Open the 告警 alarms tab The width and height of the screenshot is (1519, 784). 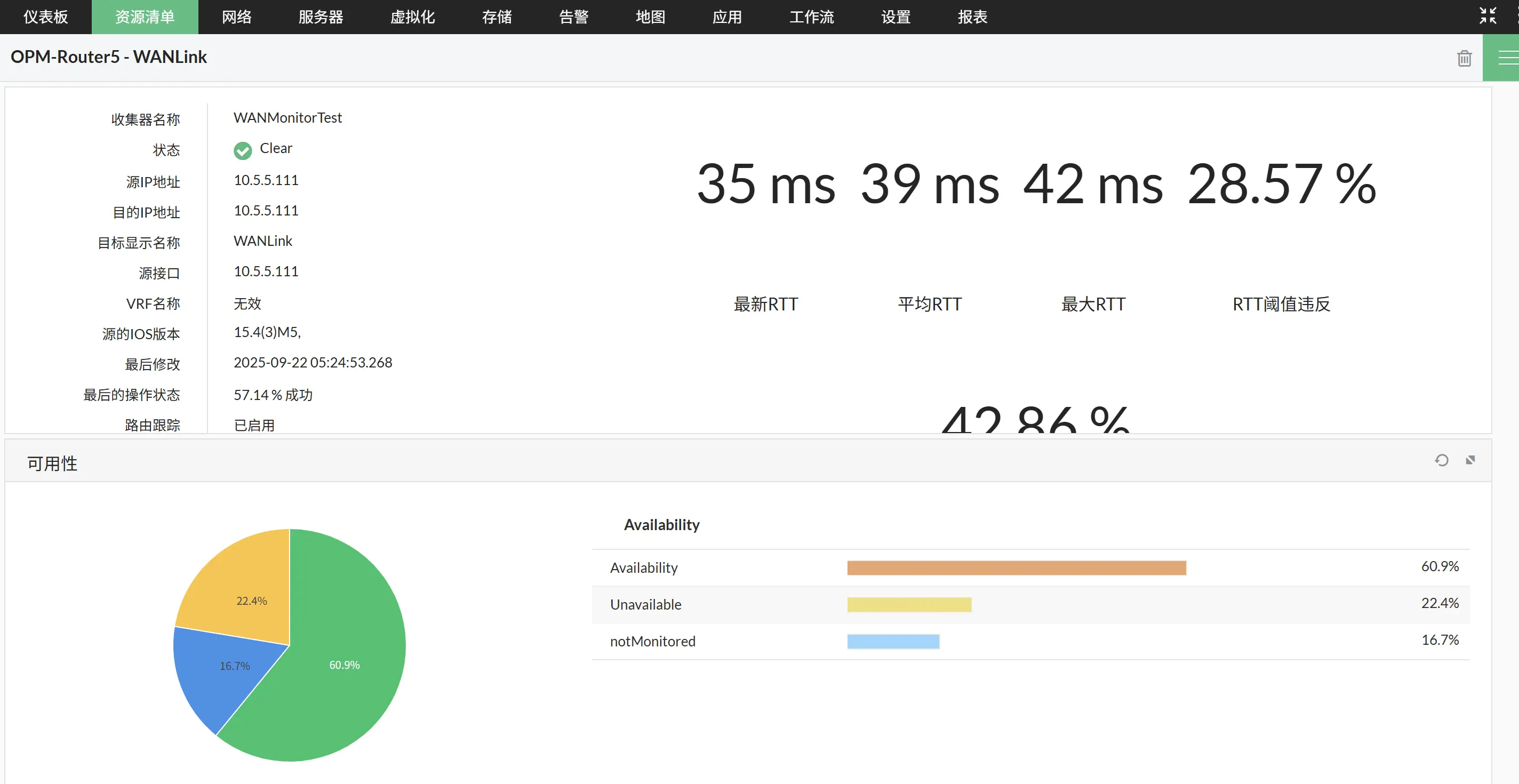(573, 17)
